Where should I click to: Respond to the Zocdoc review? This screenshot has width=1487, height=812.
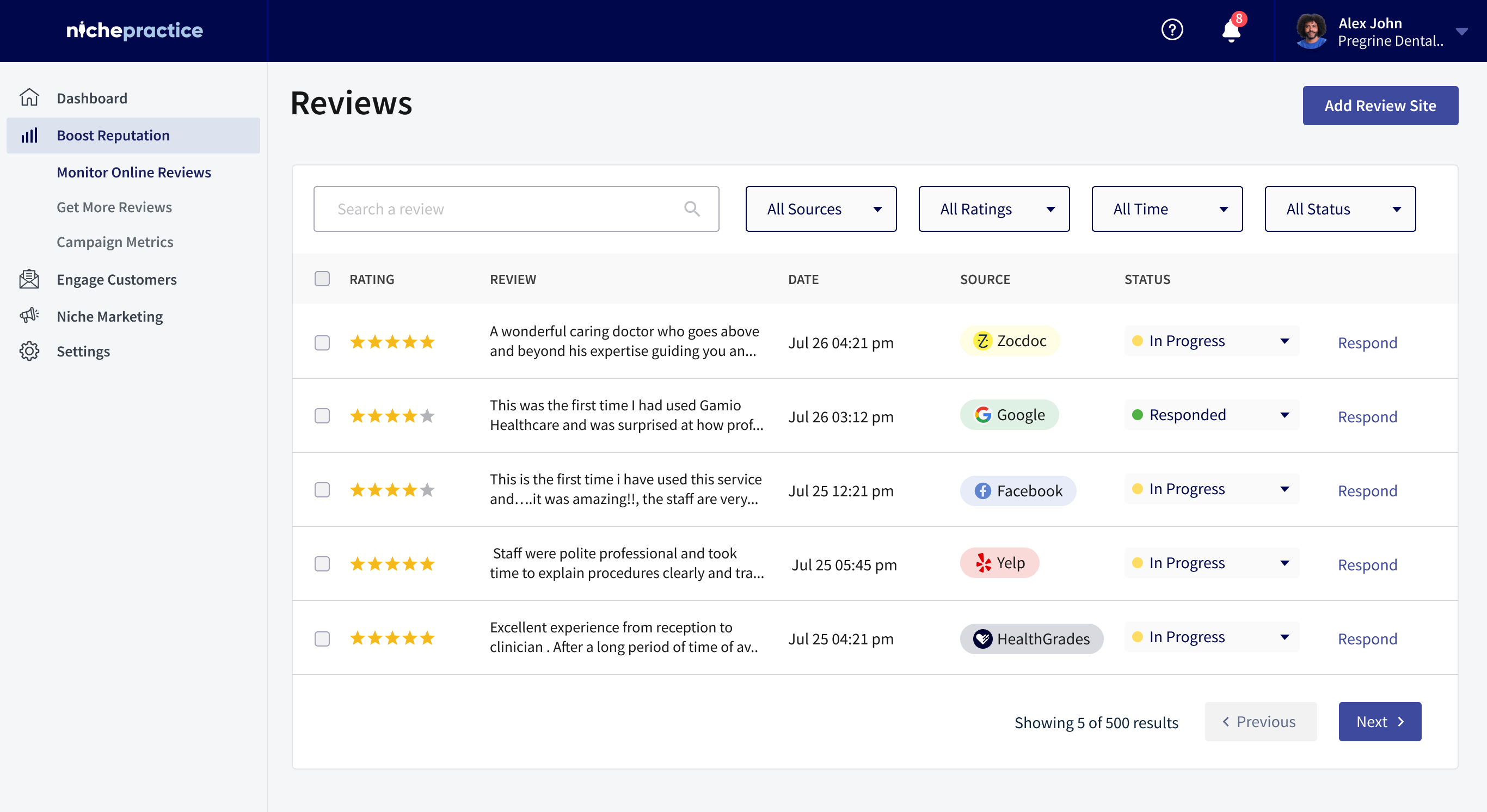click(x=1367, y=343)
